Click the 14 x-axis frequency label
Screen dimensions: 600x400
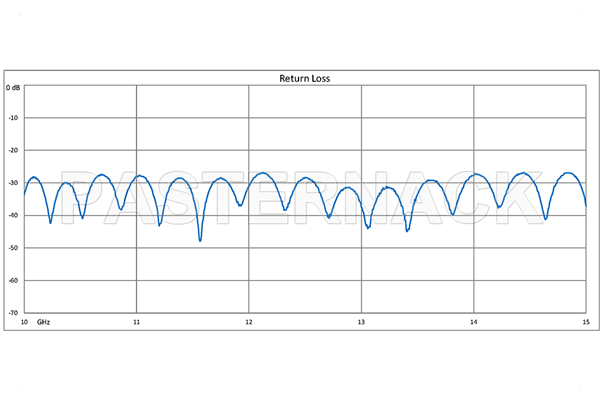[474, 323]
